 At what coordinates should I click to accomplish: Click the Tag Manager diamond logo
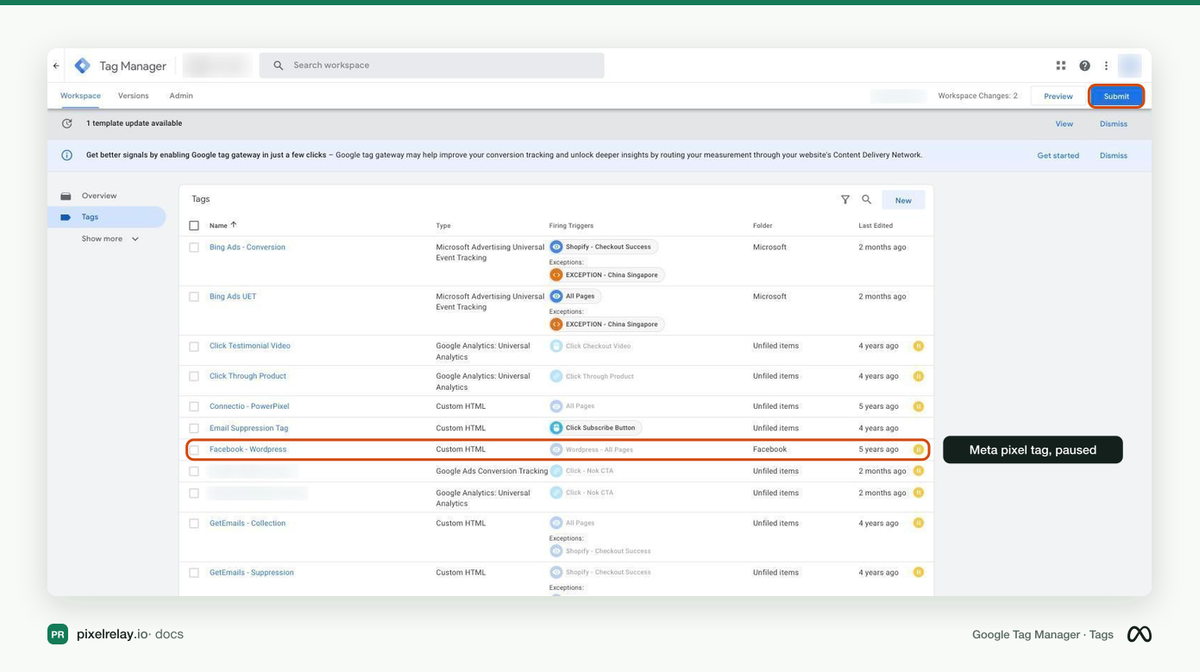coord(82,66)
